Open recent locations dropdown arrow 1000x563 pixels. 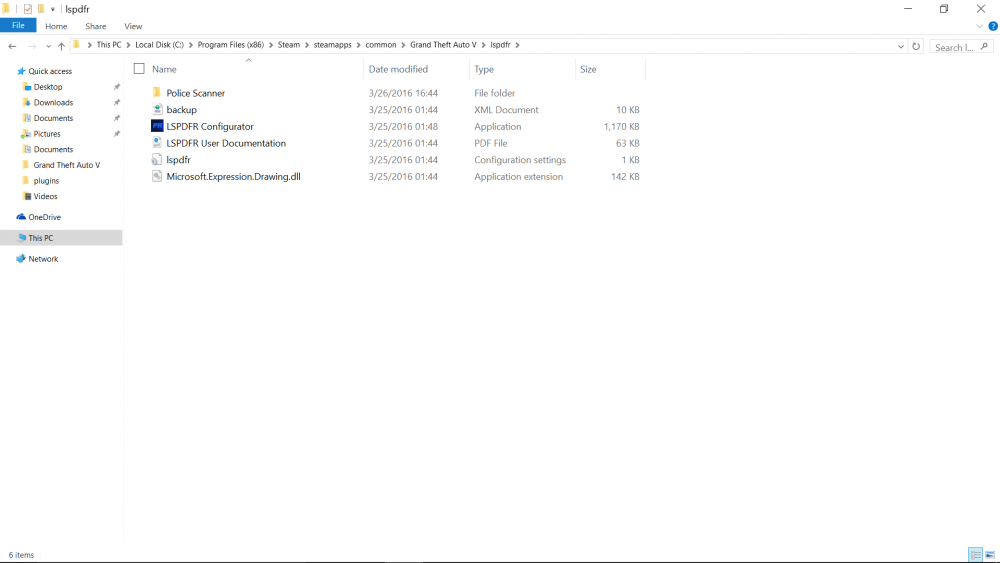pos(48,47)
